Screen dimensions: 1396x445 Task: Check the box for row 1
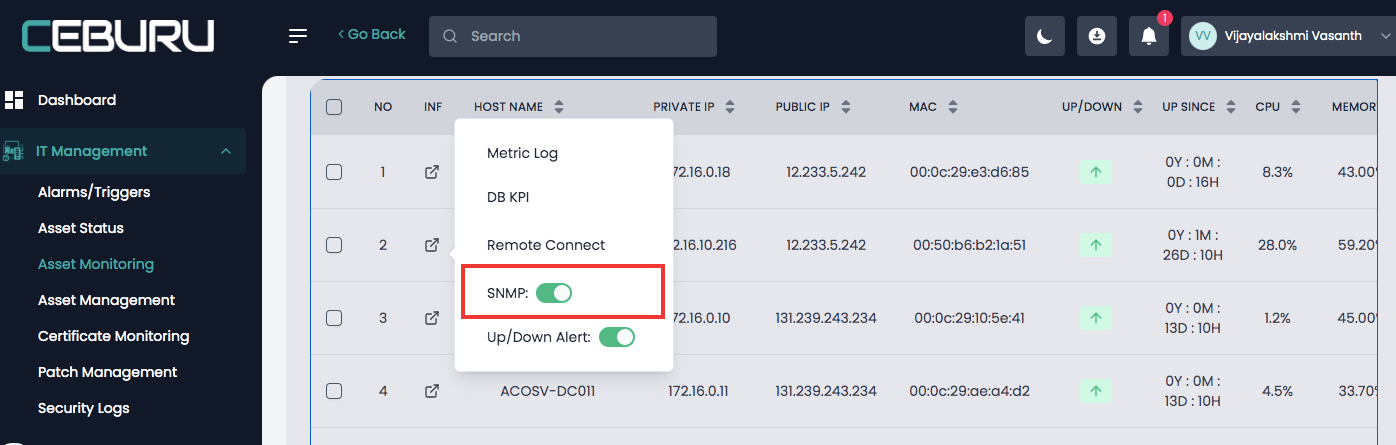coord(334,172)
